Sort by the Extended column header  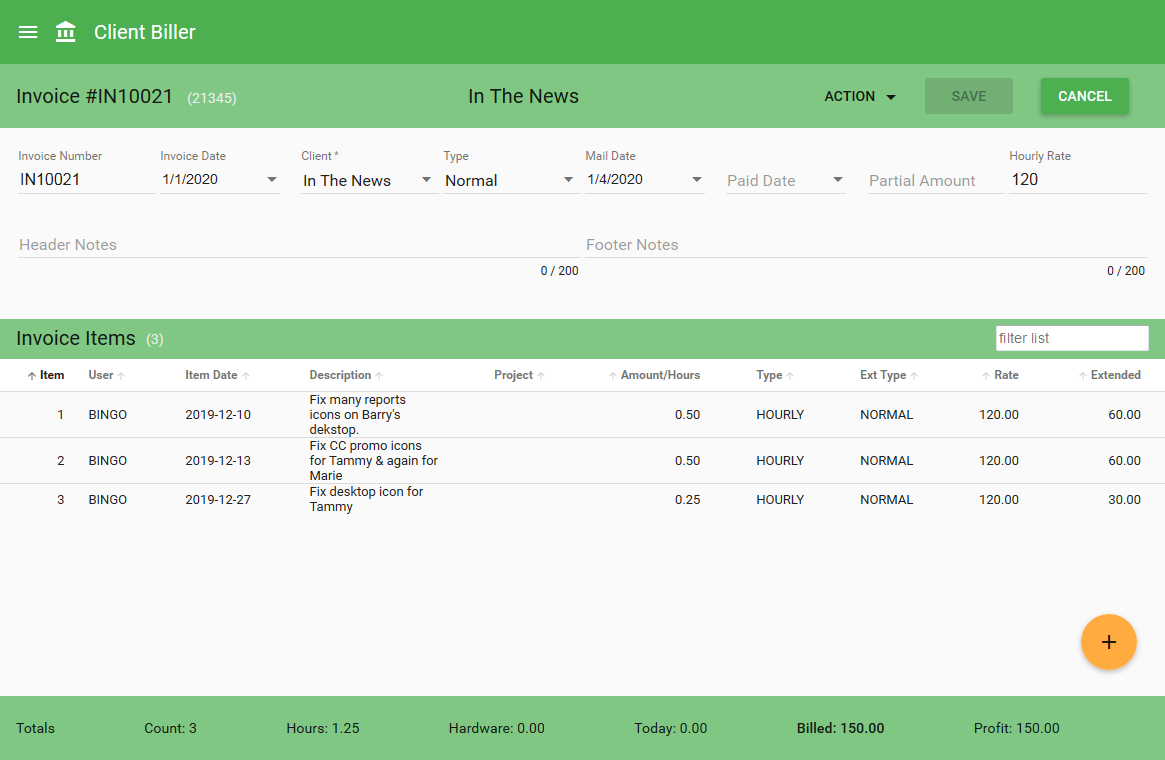(x=1109, y=375)
